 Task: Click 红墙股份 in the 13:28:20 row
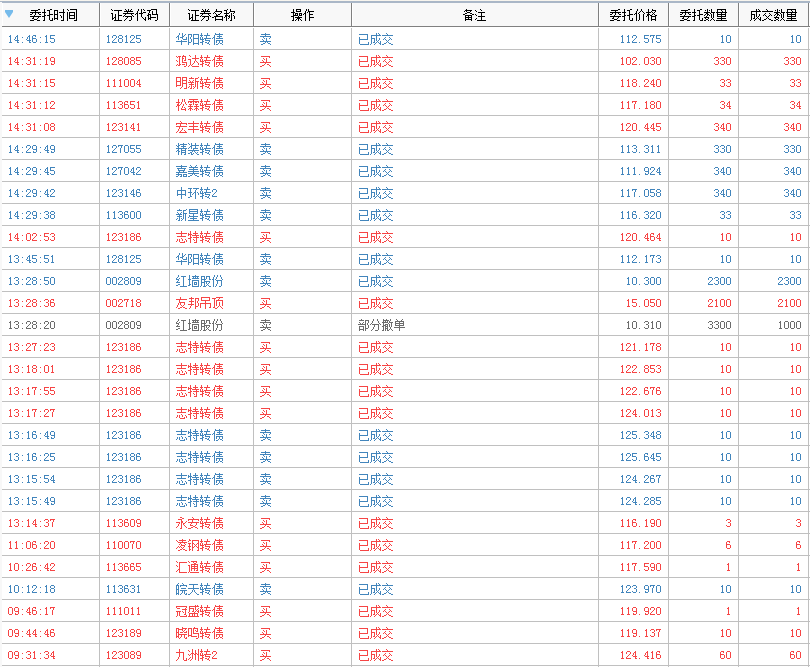pyautogui.click(x=199, y=325)
